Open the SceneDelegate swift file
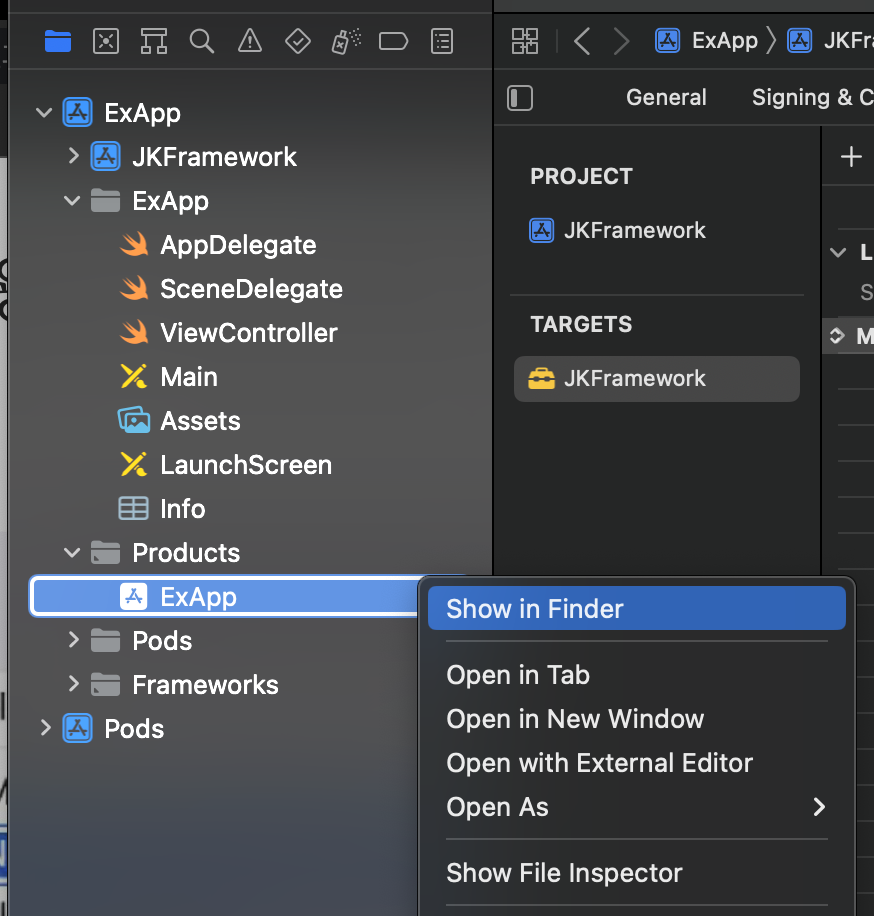This screenshot has width=874, height=916. pos(251,289)
